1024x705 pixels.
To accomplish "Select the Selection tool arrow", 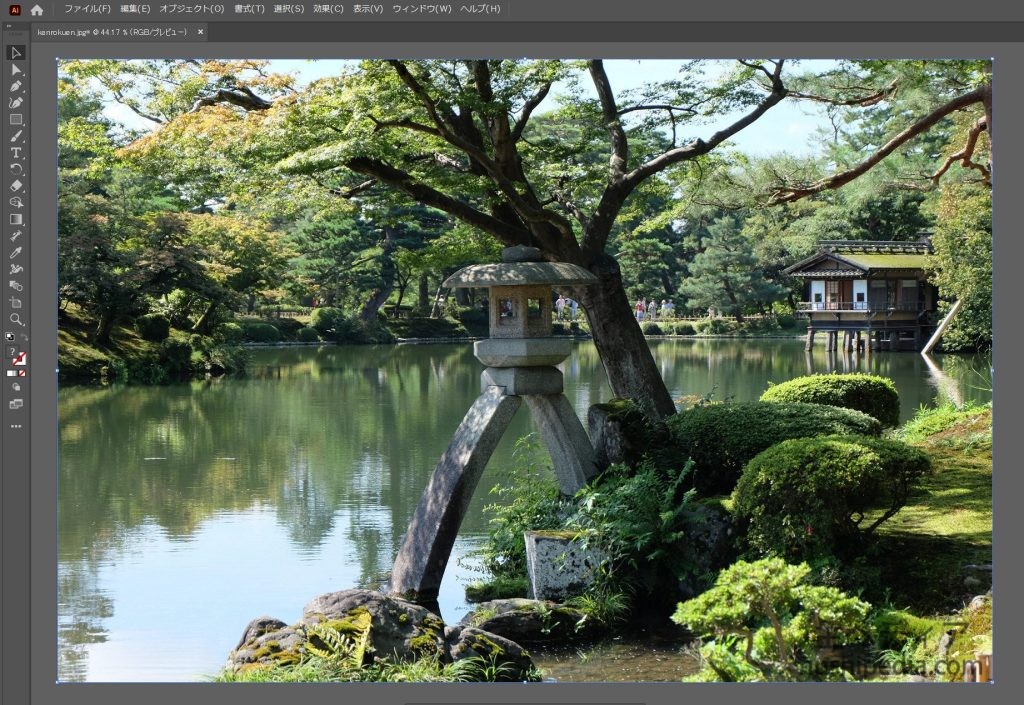I will coord(16,53).
